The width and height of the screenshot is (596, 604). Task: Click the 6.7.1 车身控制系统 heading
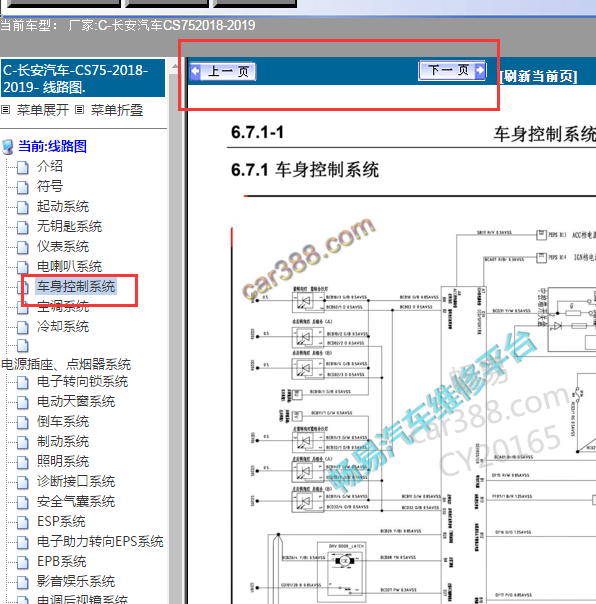point(305,170)
